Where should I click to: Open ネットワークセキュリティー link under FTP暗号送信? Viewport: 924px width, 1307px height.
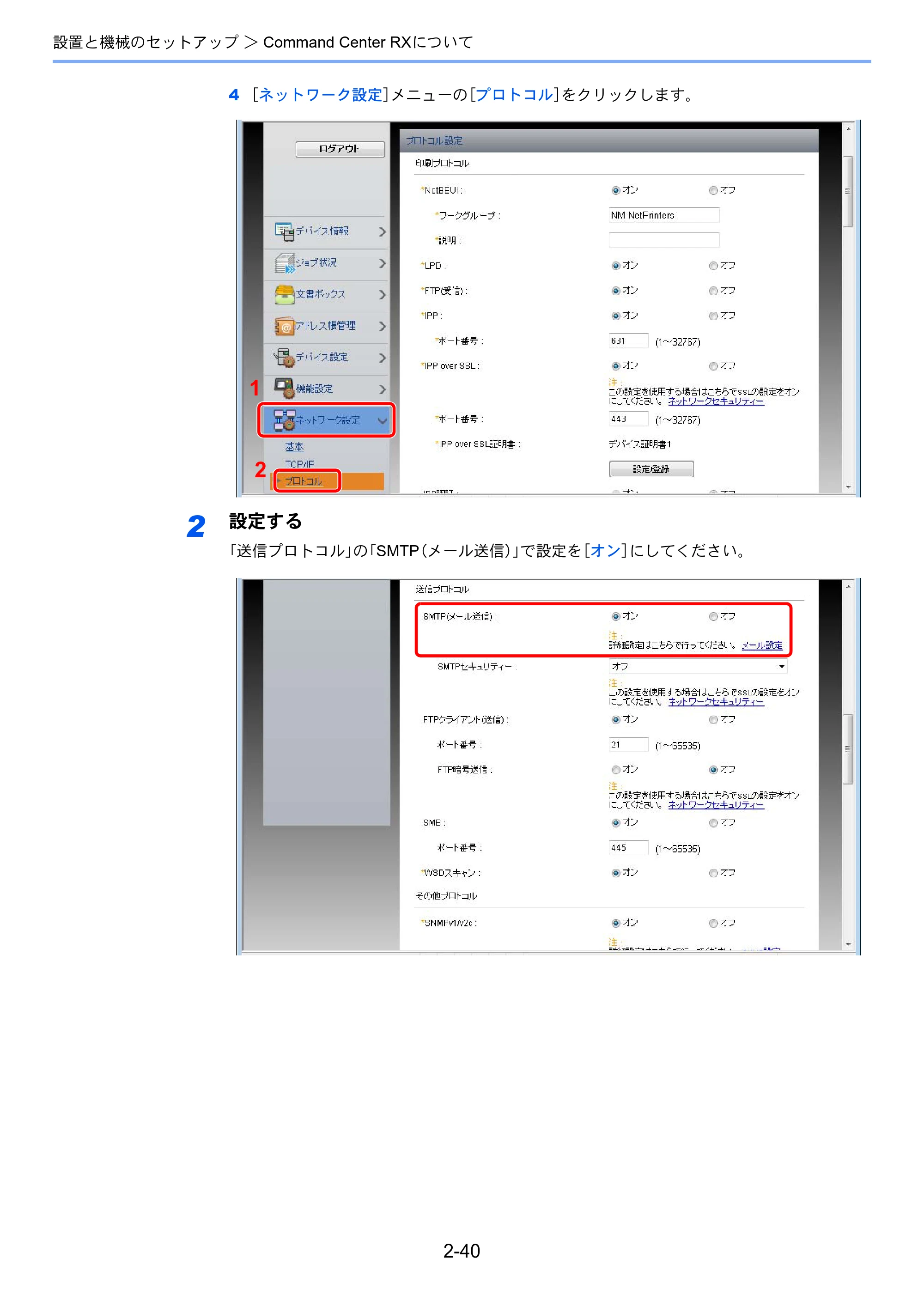(716, 804)
